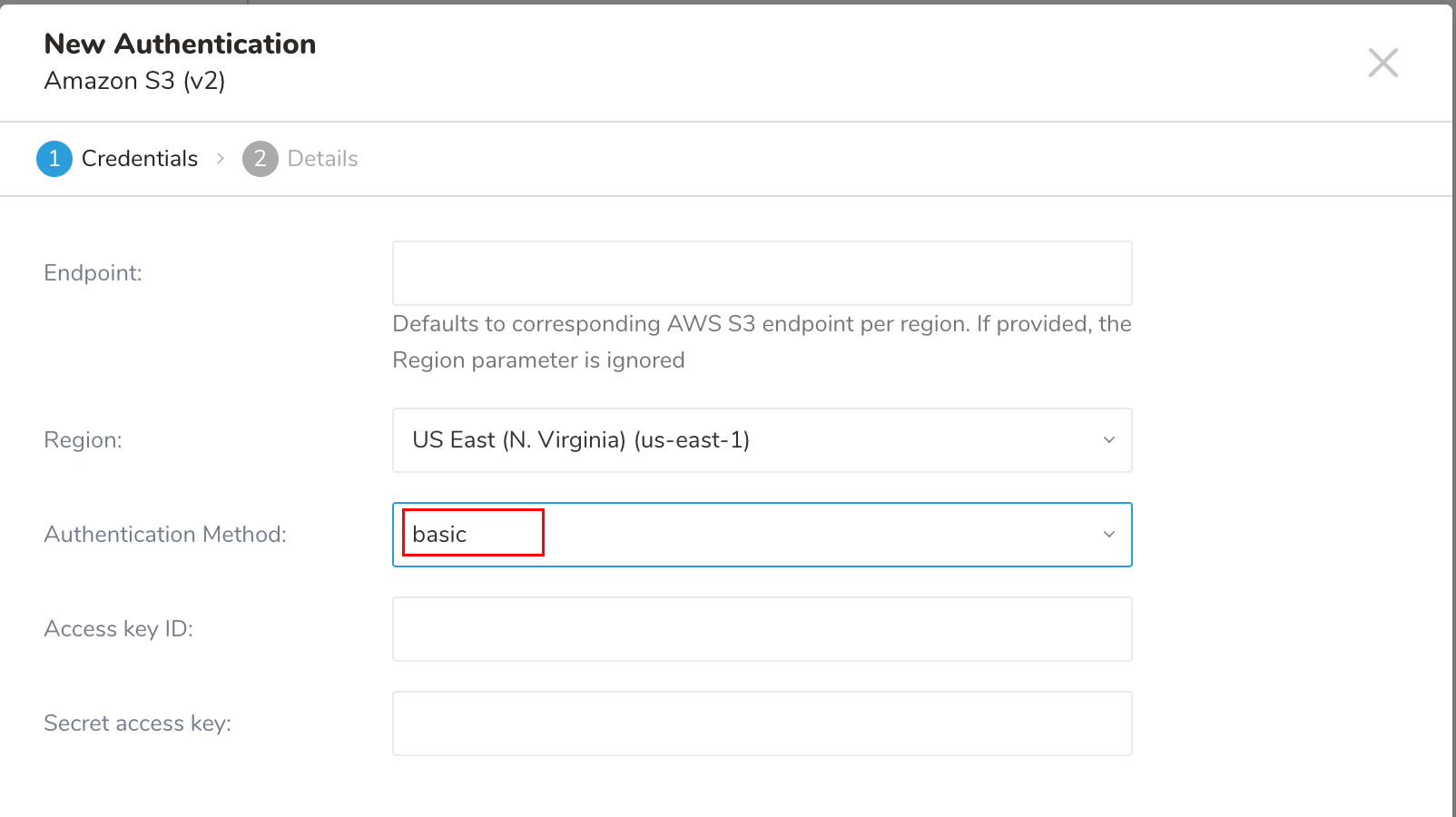Click the "Region:" field label
This screenshot has height=817, width=1456.
click(84, 440)
